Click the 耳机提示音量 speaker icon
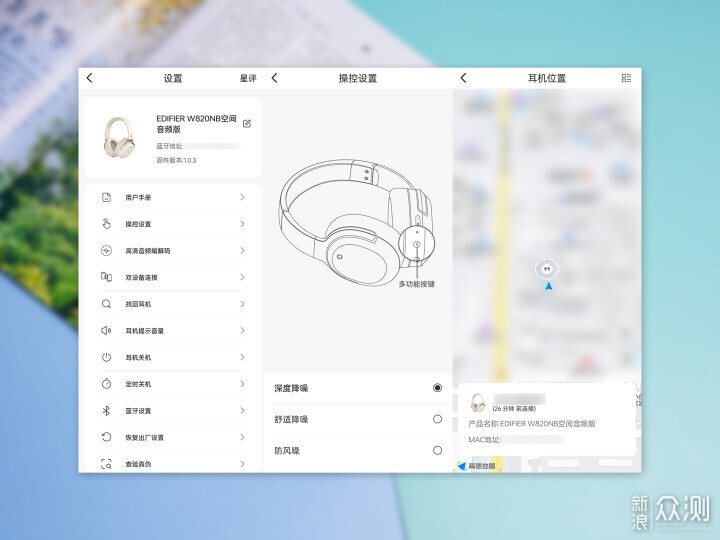 tap(106, 331)
